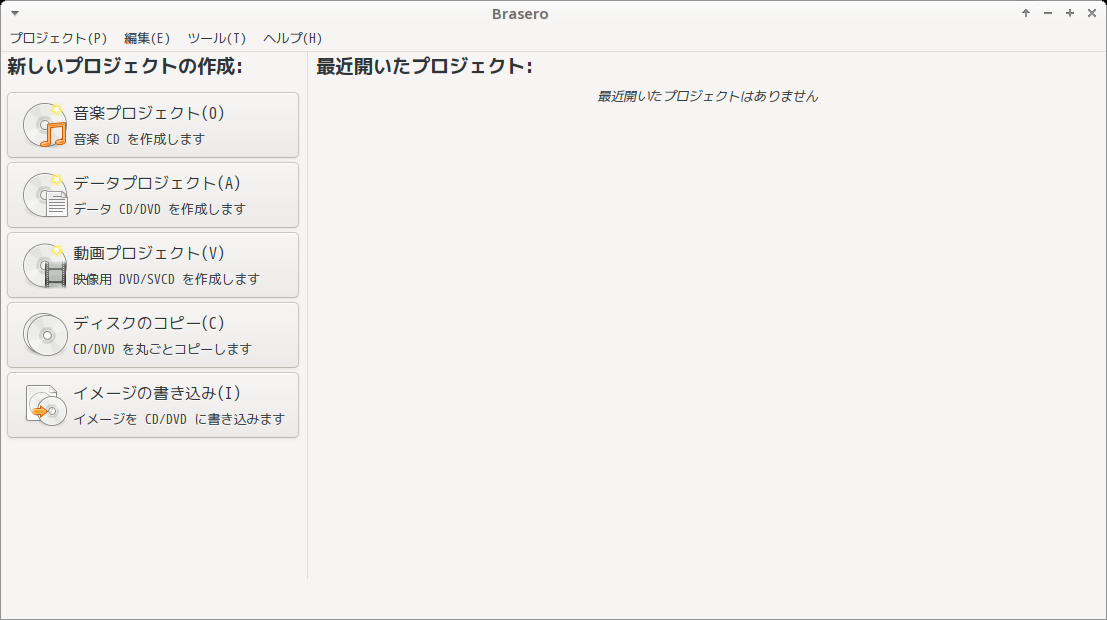Click the data disc document icon
The height and width of the screenshot is (620, 1107).
(x=45, y=195)
